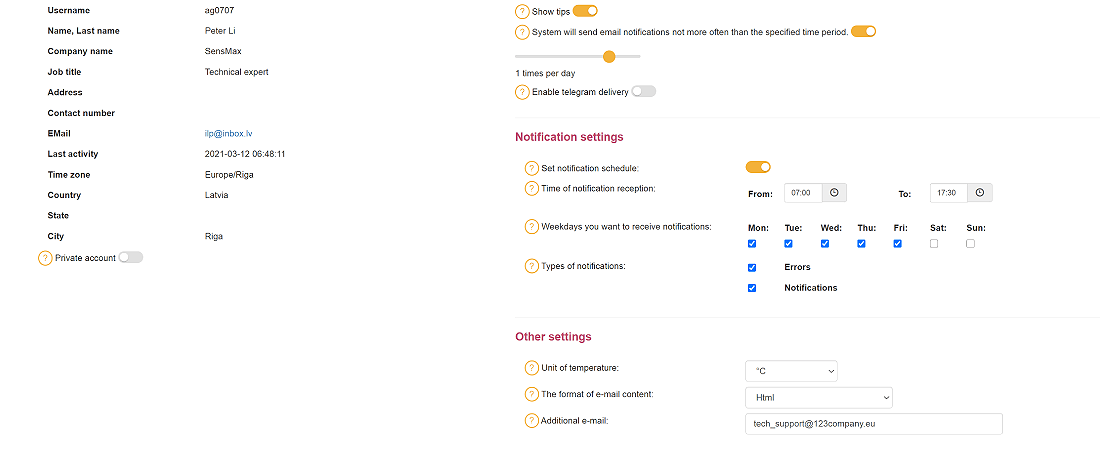The height and width of the screenshot is (451, 1100).
Task: Click the help icon next to Private account
Action: [45, 258]
